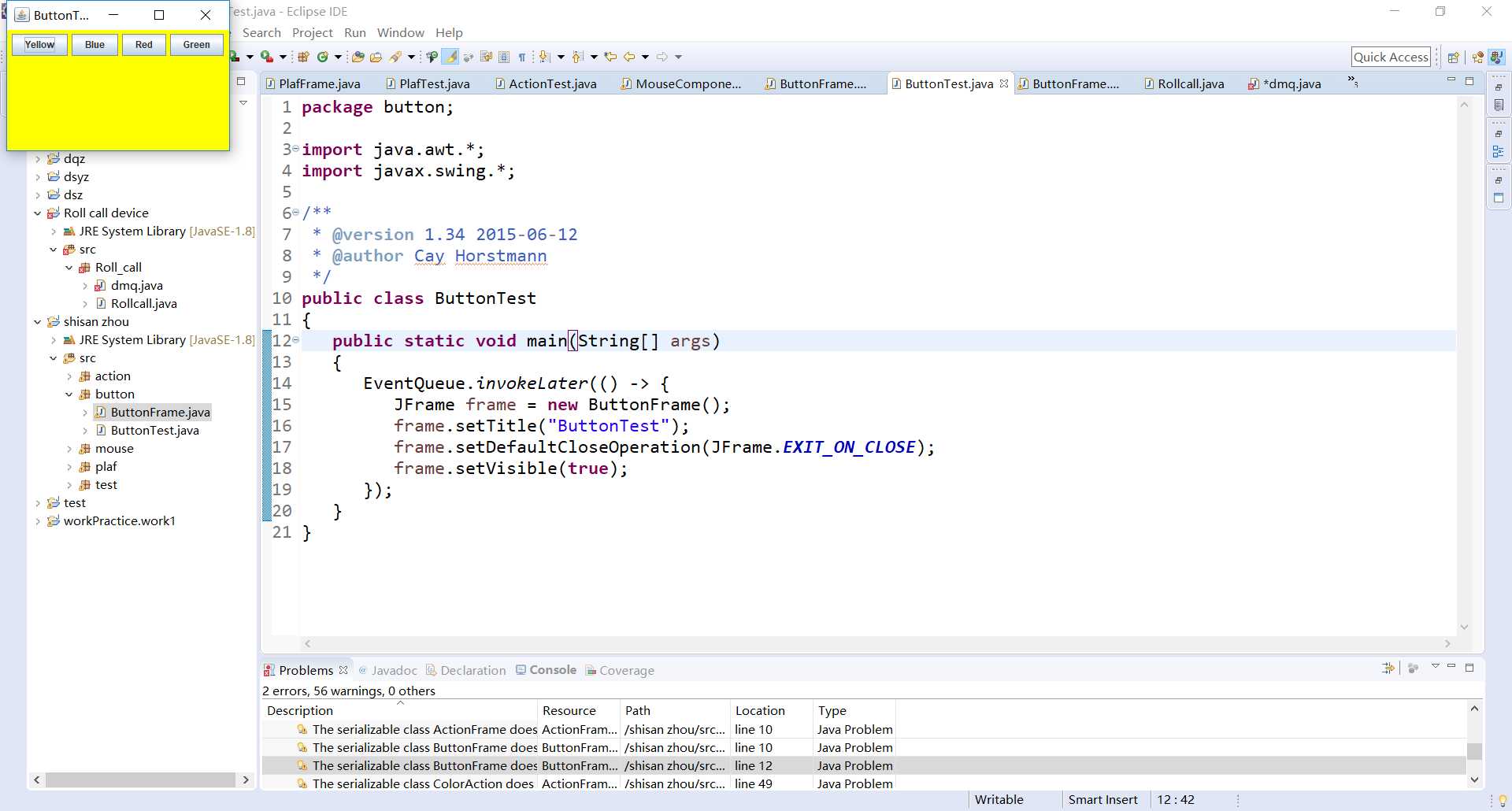Close the ButtonTest.java editor tab
The image size is (1512, 811).
(1004, 83)
